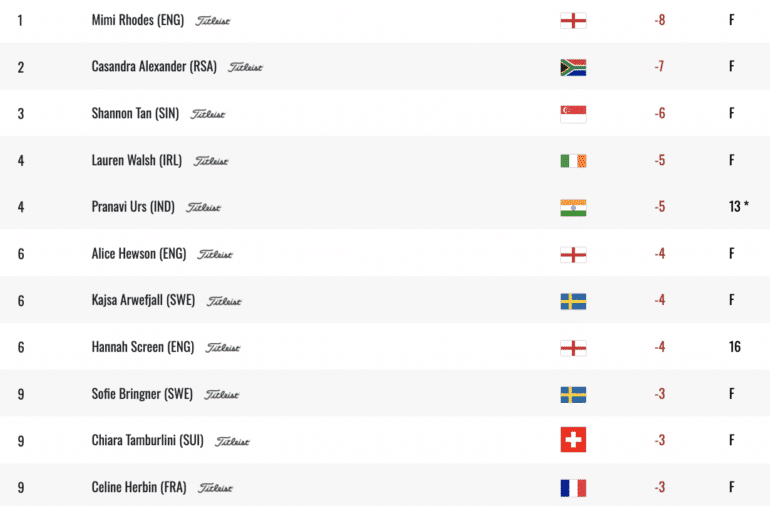Click Mimi Rhodes' score of -8
Image resolution: width=770 pixels, height=506 pixels.
pos(660,20)
